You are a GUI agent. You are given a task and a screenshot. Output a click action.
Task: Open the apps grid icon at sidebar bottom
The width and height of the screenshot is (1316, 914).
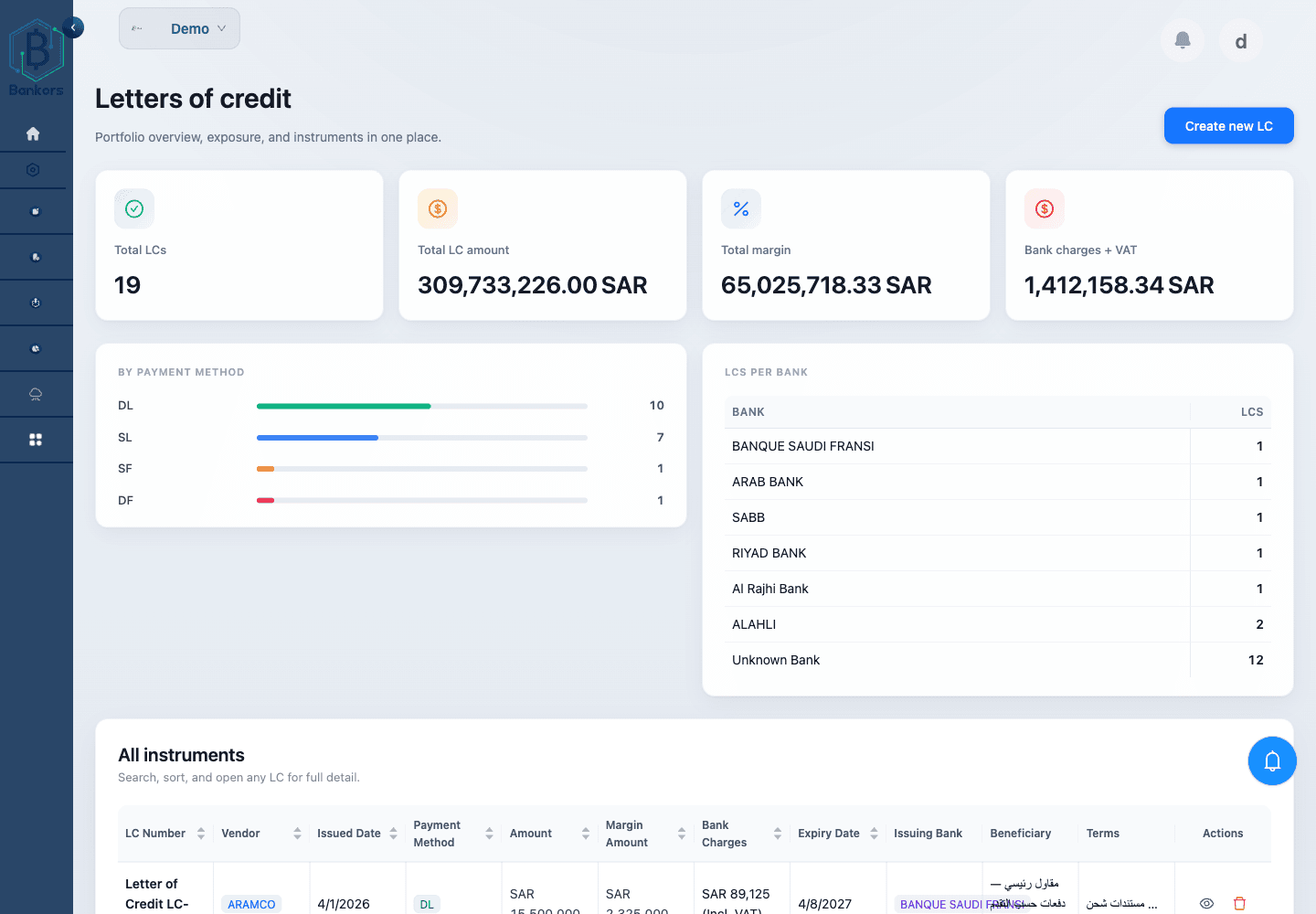coord(36,439)
